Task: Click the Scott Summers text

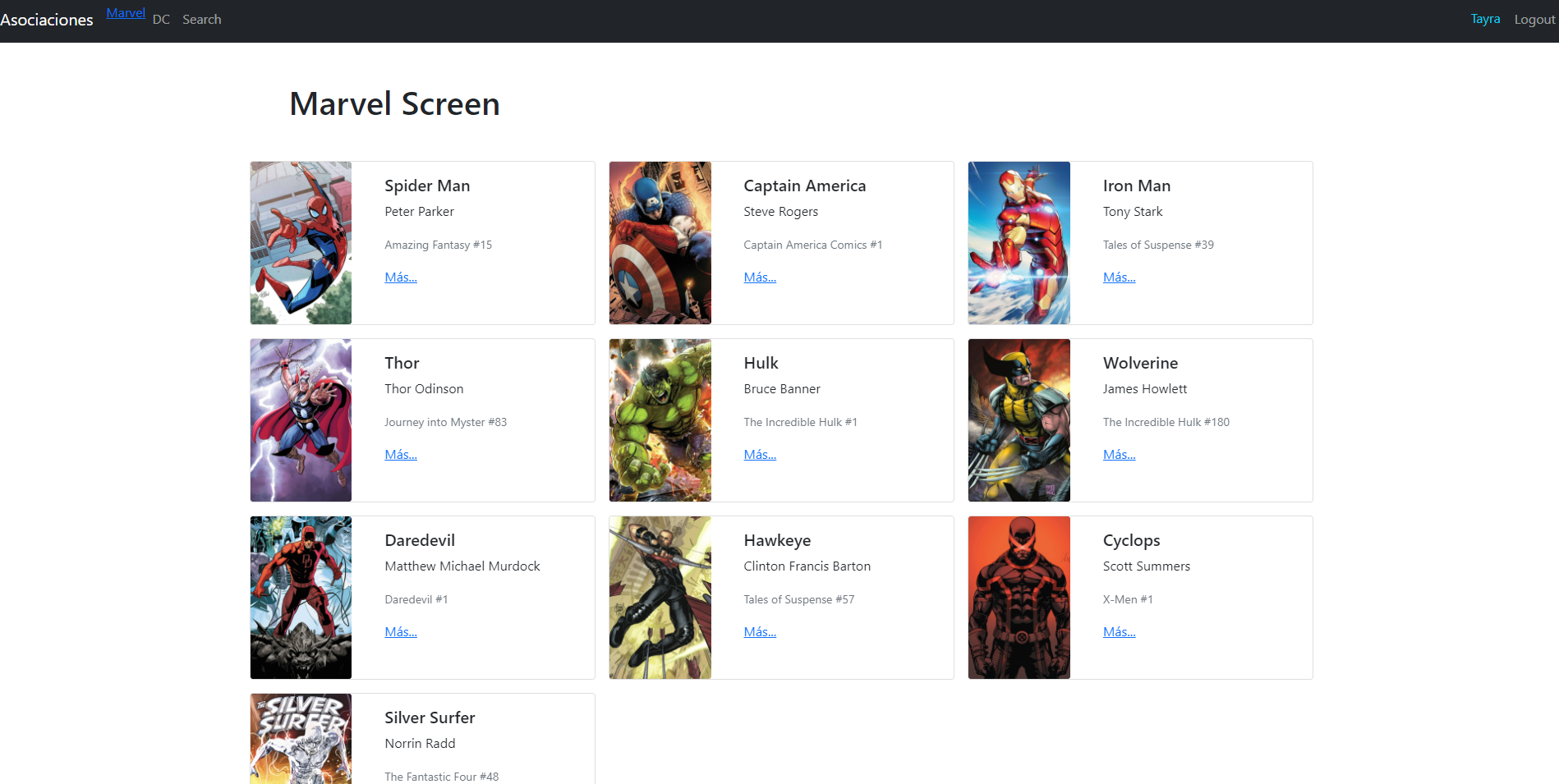Action: [x=1147, y=566]
